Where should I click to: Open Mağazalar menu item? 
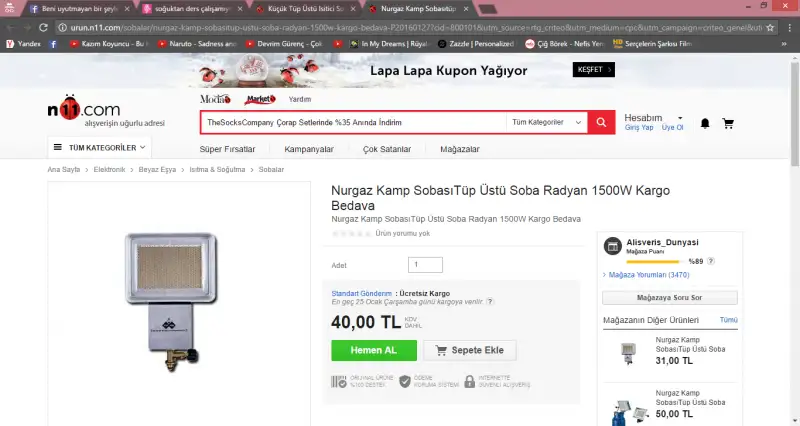pos(460,149)
